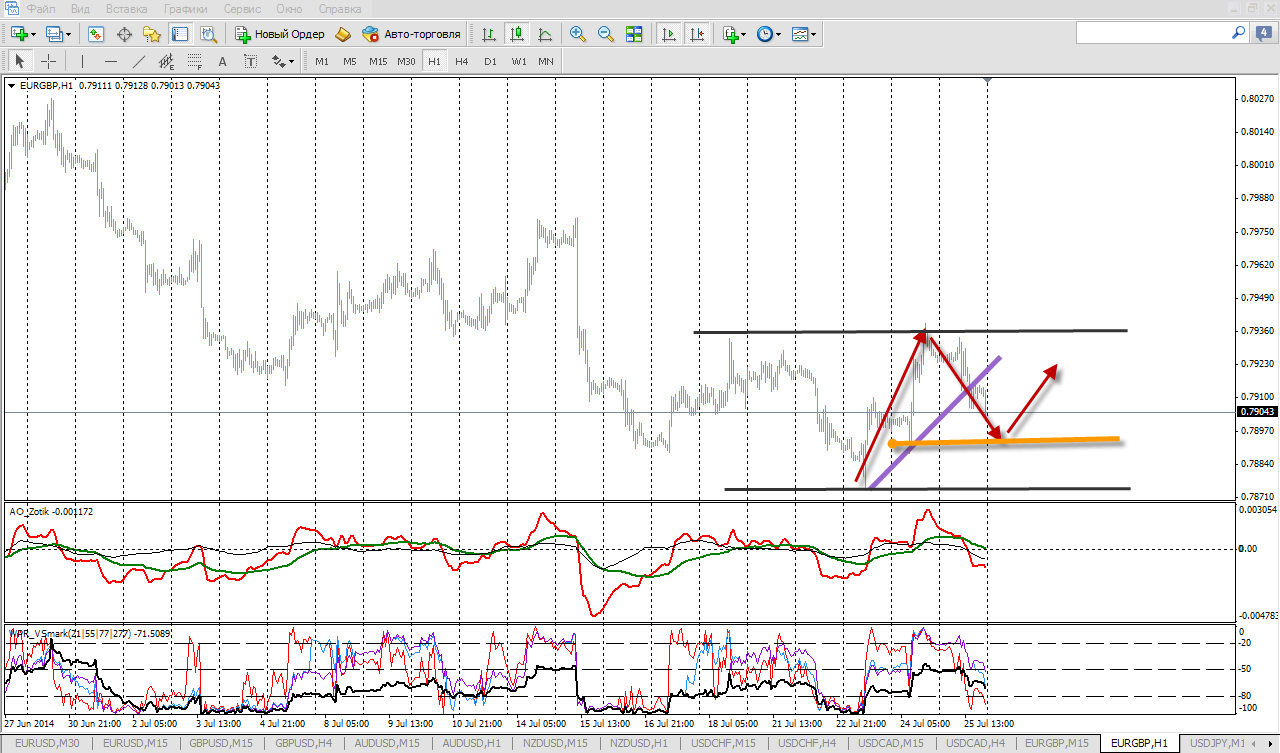
Task: Switch to the EURUSD,M30 chart tab
Action: 49,743
